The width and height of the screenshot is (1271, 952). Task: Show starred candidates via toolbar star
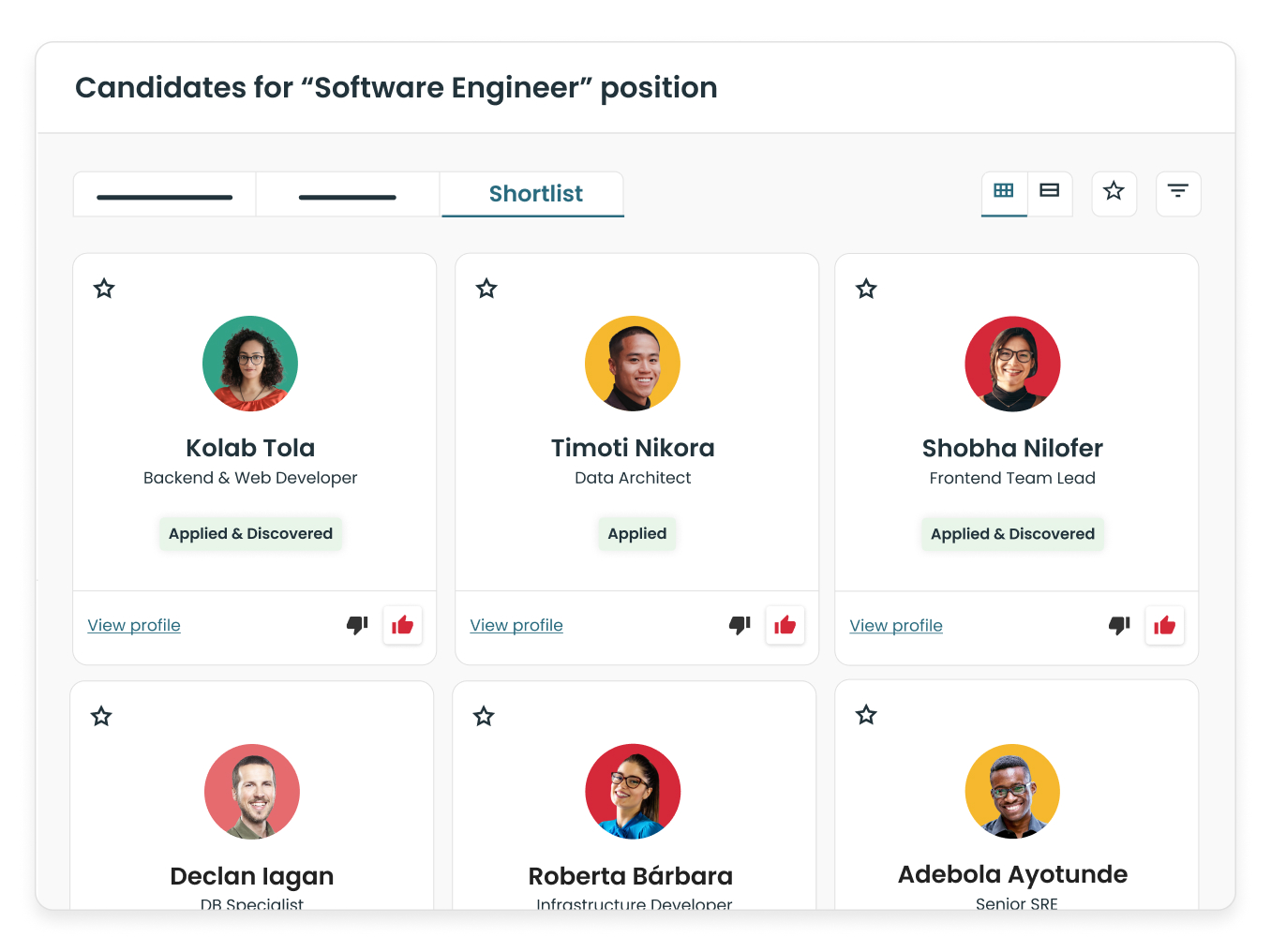(x=1114, y=193)
